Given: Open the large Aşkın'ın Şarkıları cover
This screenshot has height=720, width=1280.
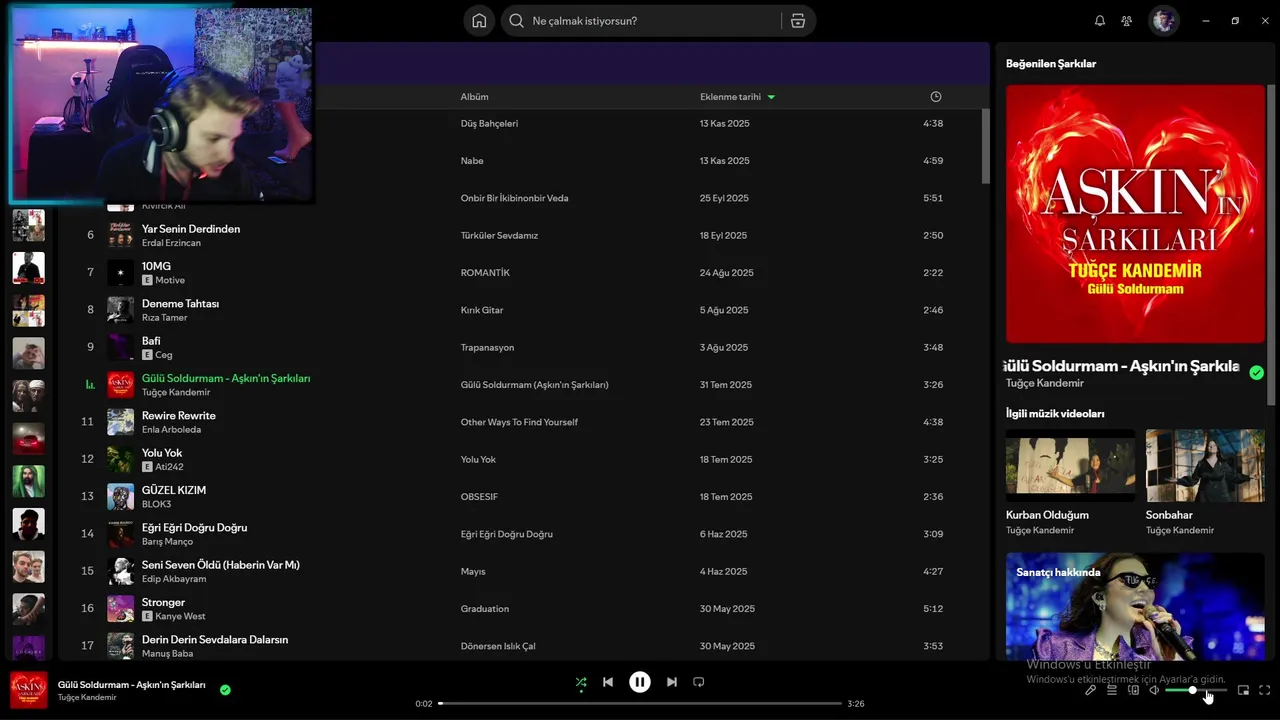Looking at the screenshot, I should (1135, 214).
